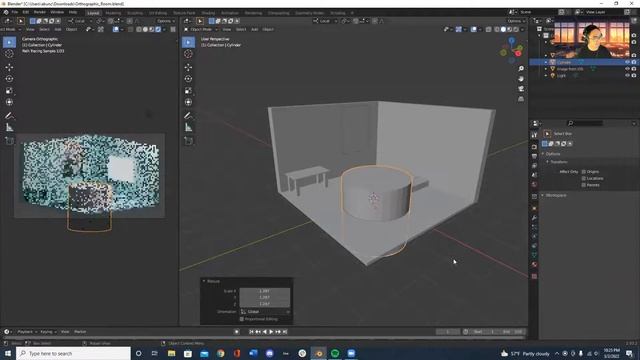Click the Windows search box on the taskbar
Viewport: 640px width, 360px height.
[x=73, y=353]
